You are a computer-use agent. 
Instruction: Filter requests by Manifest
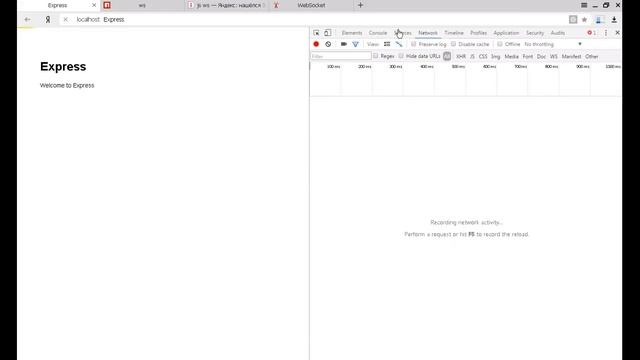click(571, 56)
